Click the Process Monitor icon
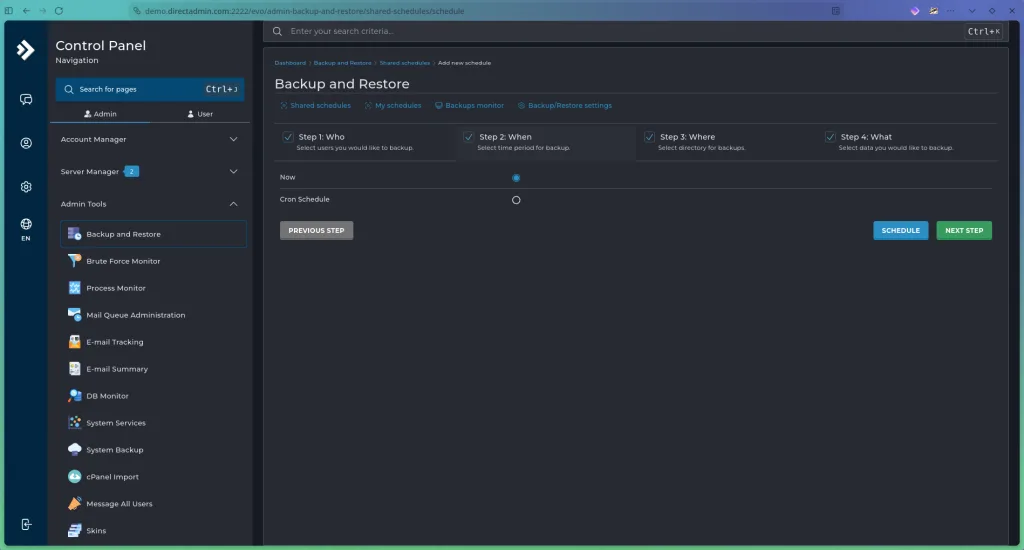Screen dimensions: 1024x550 pos(74,288)
